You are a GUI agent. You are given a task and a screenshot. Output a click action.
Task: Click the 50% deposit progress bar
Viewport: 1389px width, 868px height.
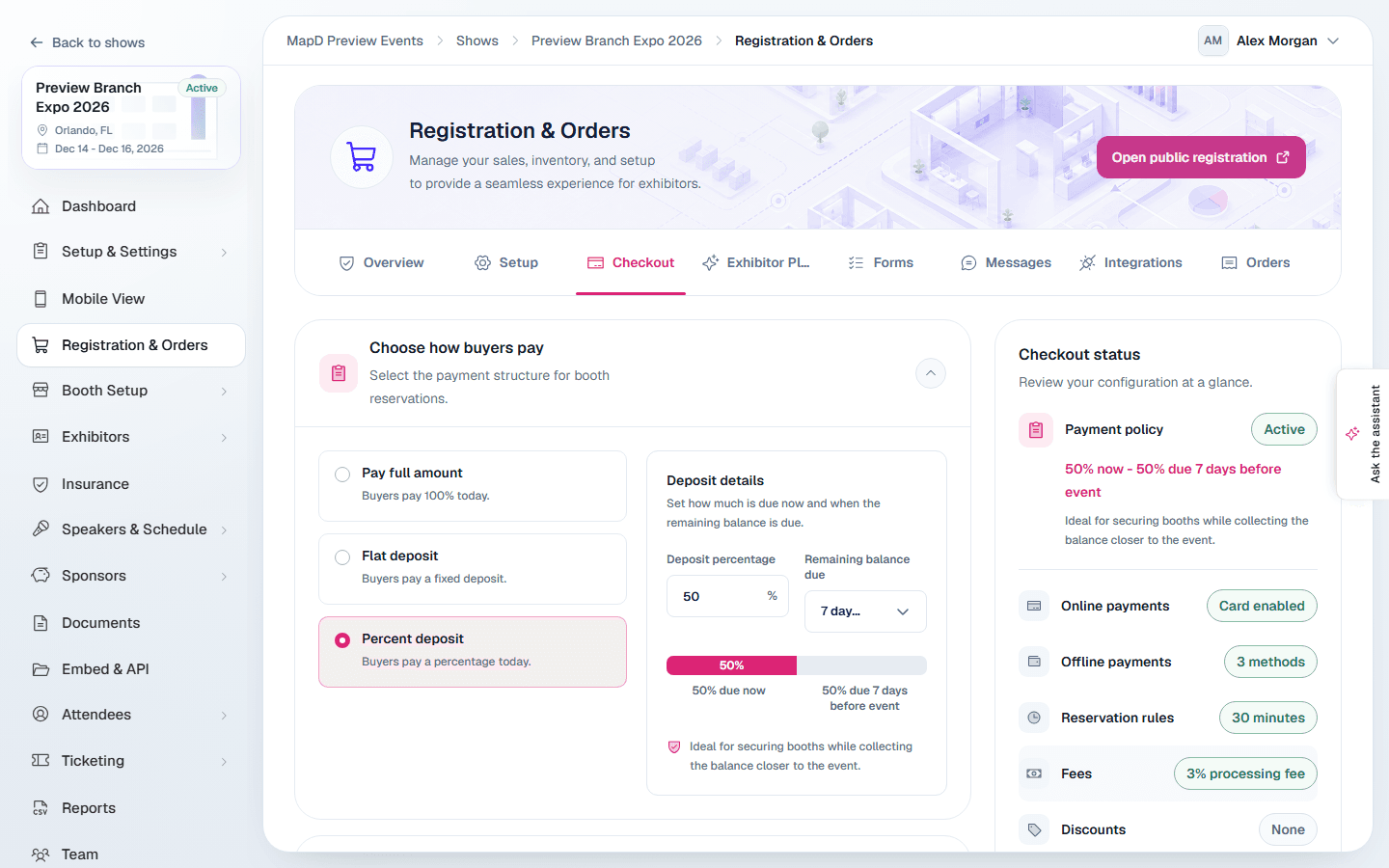click(797, 665)
